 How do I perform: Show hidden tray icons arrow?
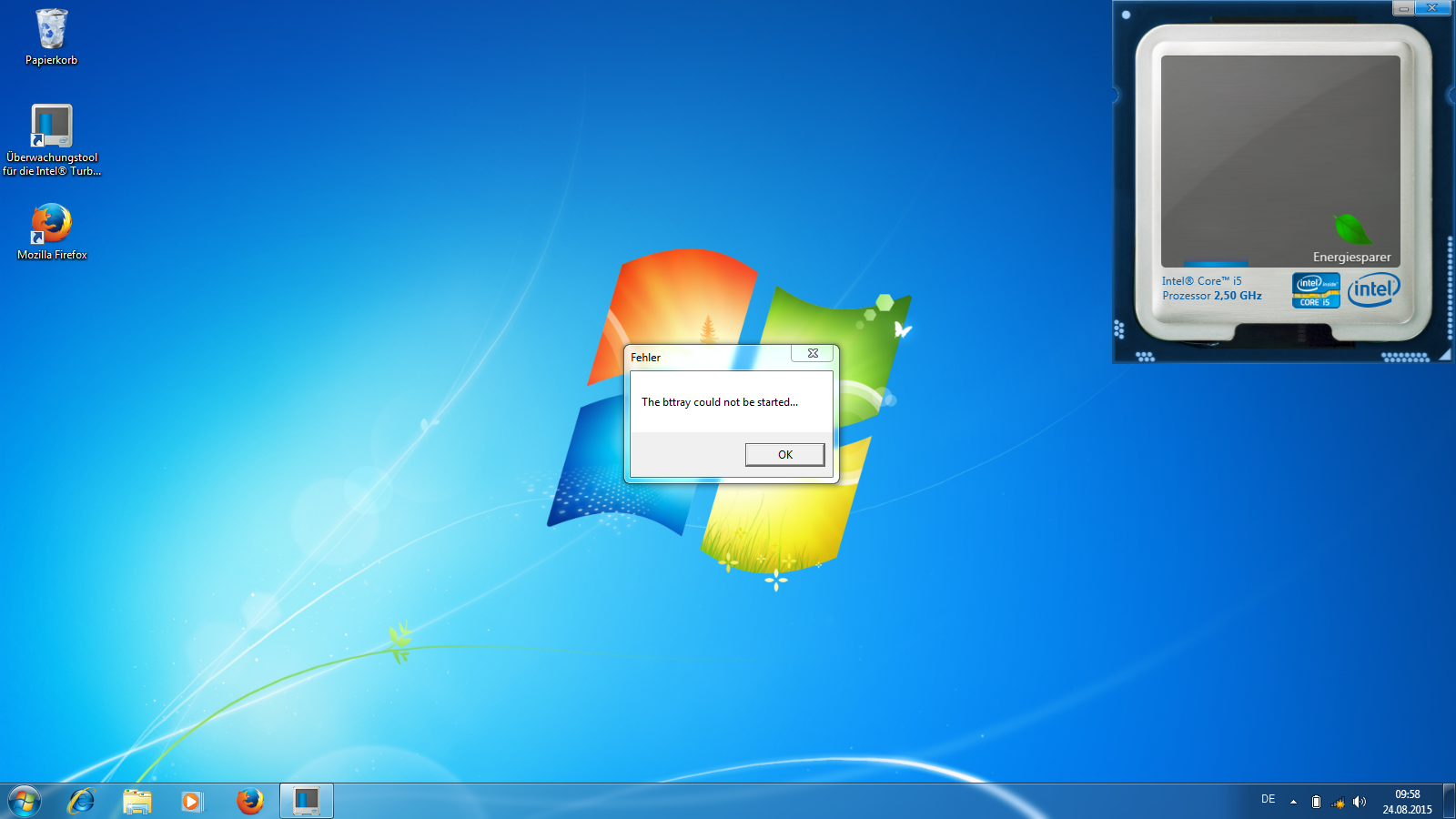[x=1293, y=802]
